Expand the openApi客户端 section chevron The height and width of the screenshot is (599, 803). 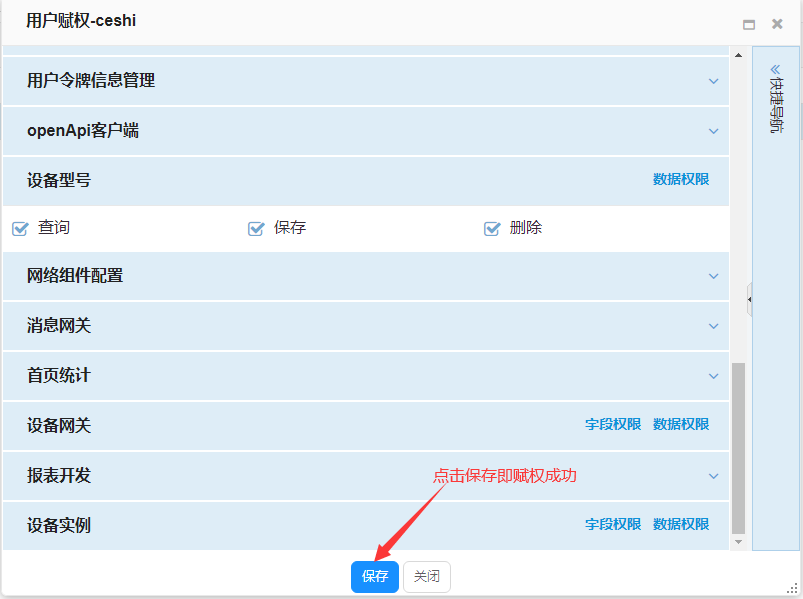(713, 131)
